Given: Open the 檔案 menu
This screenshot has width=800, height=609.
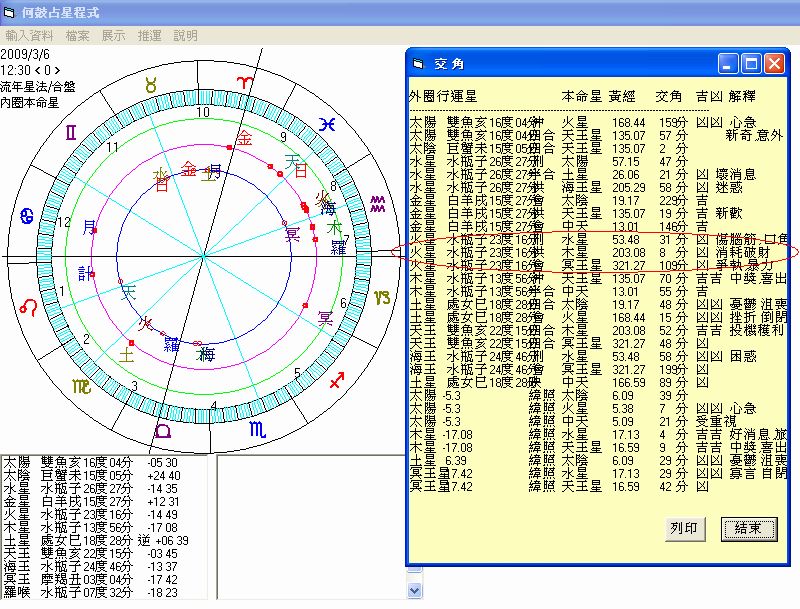Looking at the screenshot, I should pos(77,35).
